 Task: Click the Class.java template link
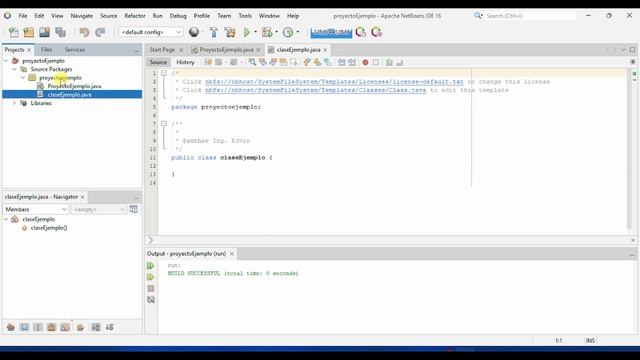315,90
